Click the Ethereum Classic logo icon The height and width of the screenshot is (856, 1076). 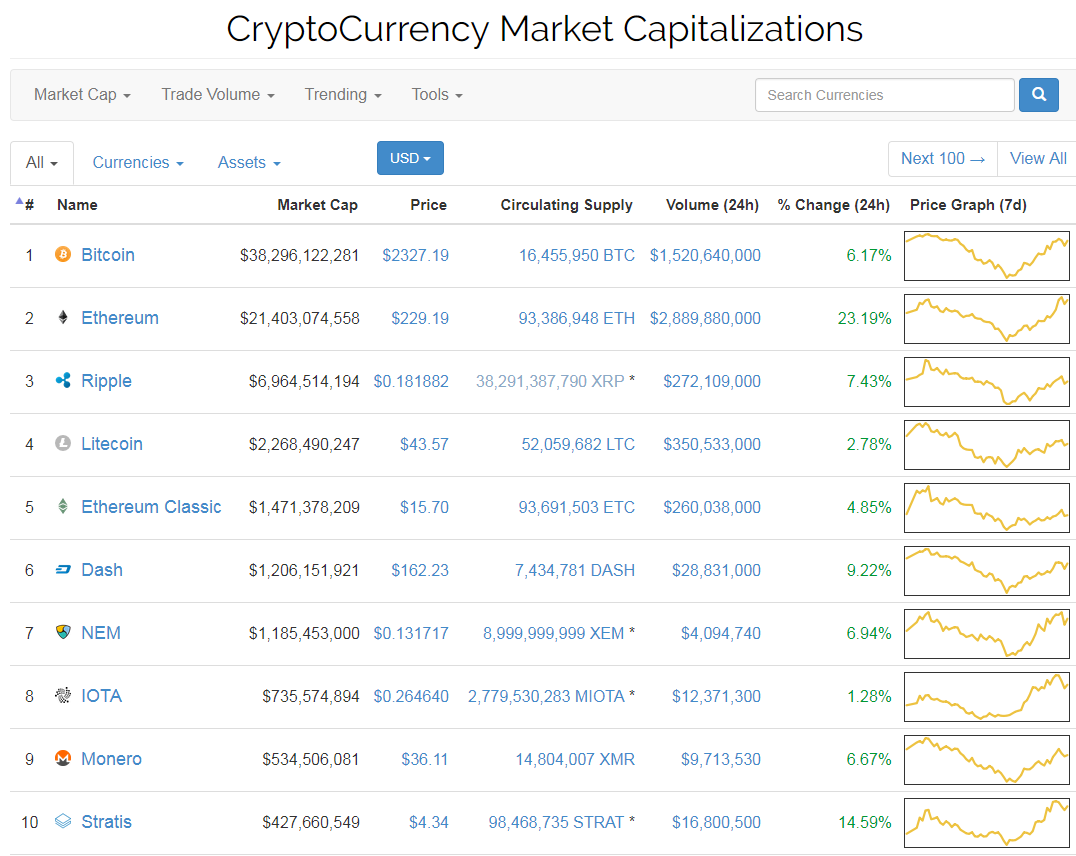(x=62, y=507)
